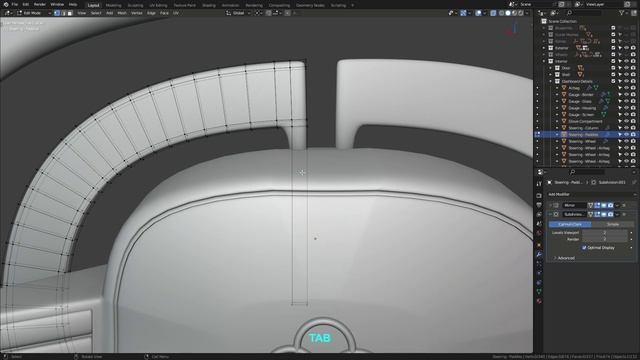
Task: Open the Object properties tab icon
Action: click(x=539, y=245)
